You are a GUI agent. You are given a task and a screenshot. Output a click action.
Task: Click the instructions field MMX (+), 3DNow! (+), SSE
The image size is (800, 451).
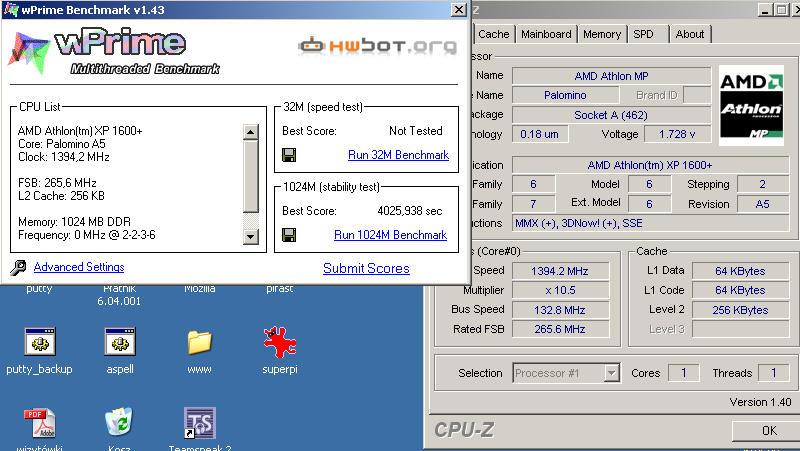651,223
